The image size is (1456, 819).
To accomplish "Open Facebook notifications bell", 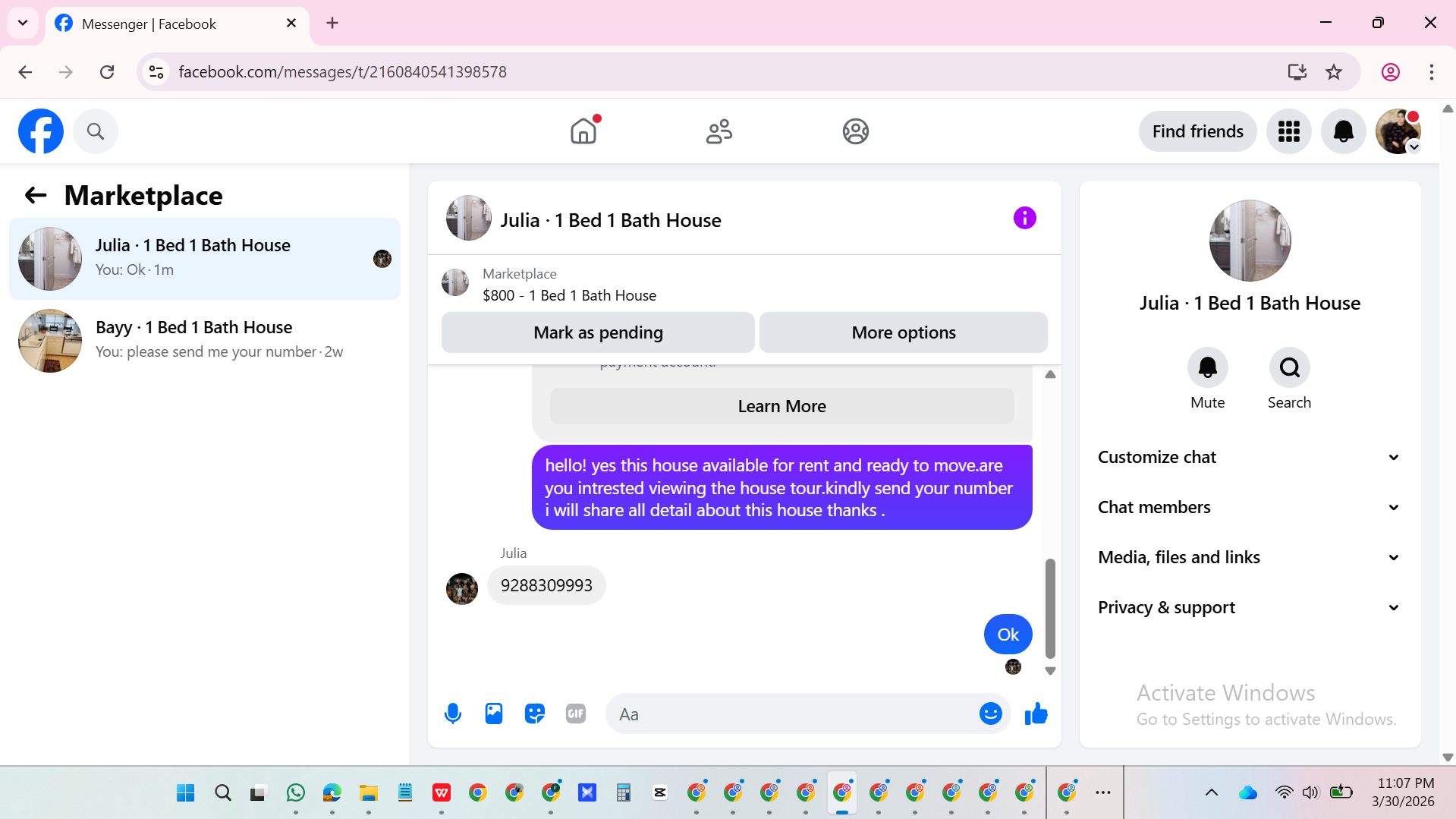I will 1344,131.
